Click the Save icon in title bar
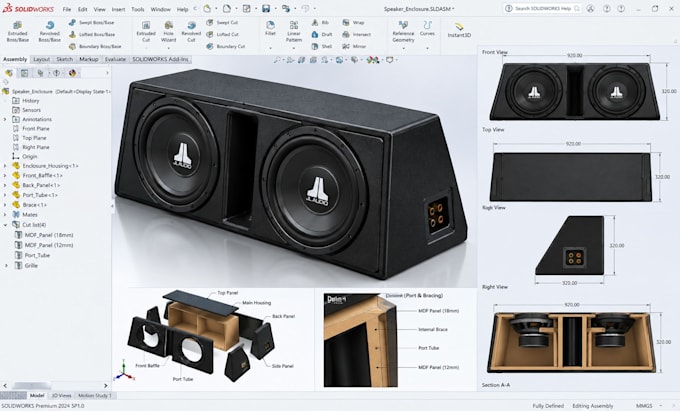The height and width of the screenshot is (411, 680). (266, 9)
